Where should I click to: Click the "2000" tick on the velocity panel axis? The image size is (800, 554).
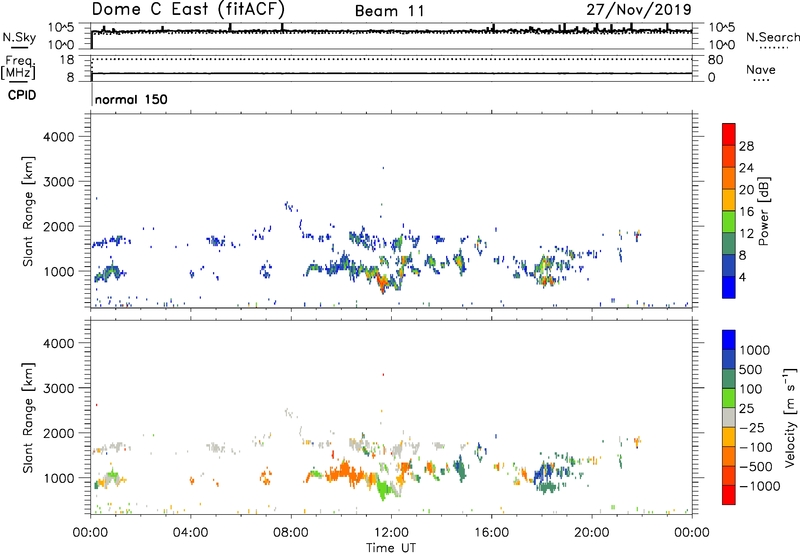59,433
